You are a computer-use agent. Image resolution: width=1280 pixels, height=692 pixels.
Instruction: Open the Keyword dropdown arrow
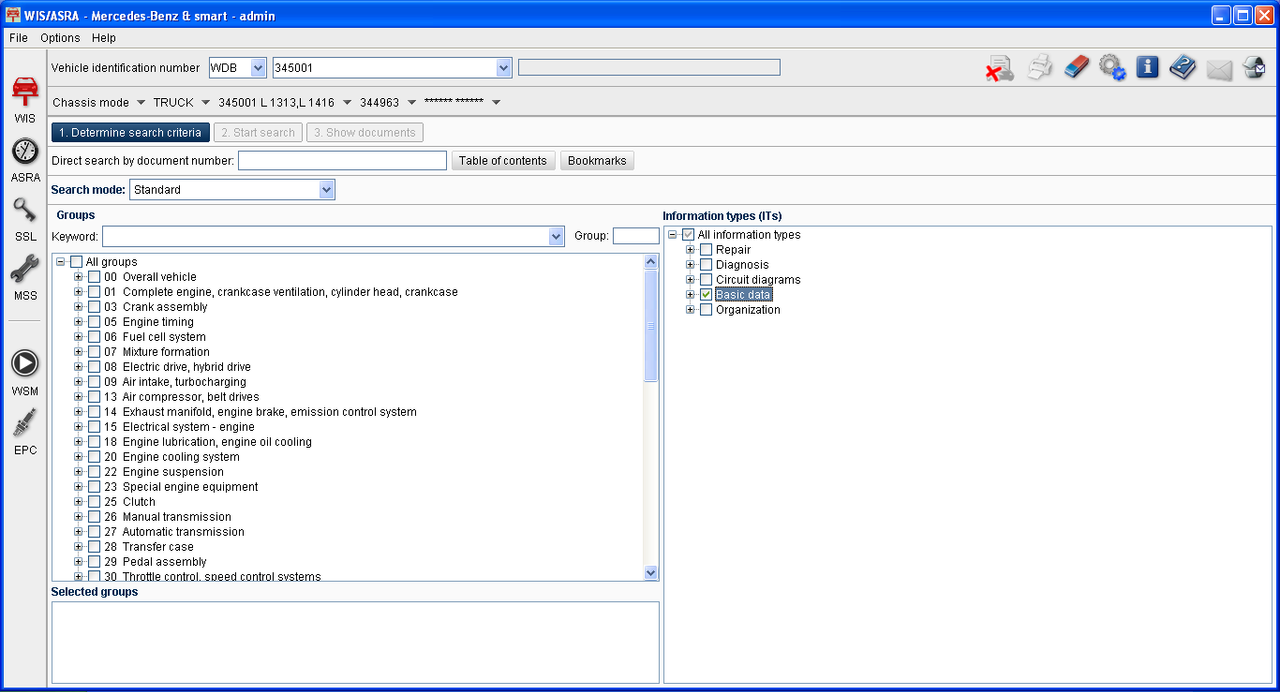pyautogui.click(x=556, y=237)
